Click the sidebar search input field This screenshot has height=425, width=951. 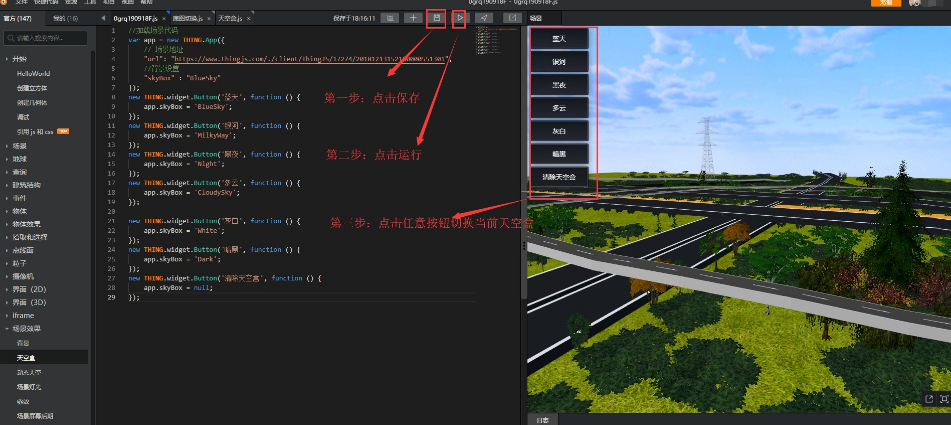(x=45, y=38)
